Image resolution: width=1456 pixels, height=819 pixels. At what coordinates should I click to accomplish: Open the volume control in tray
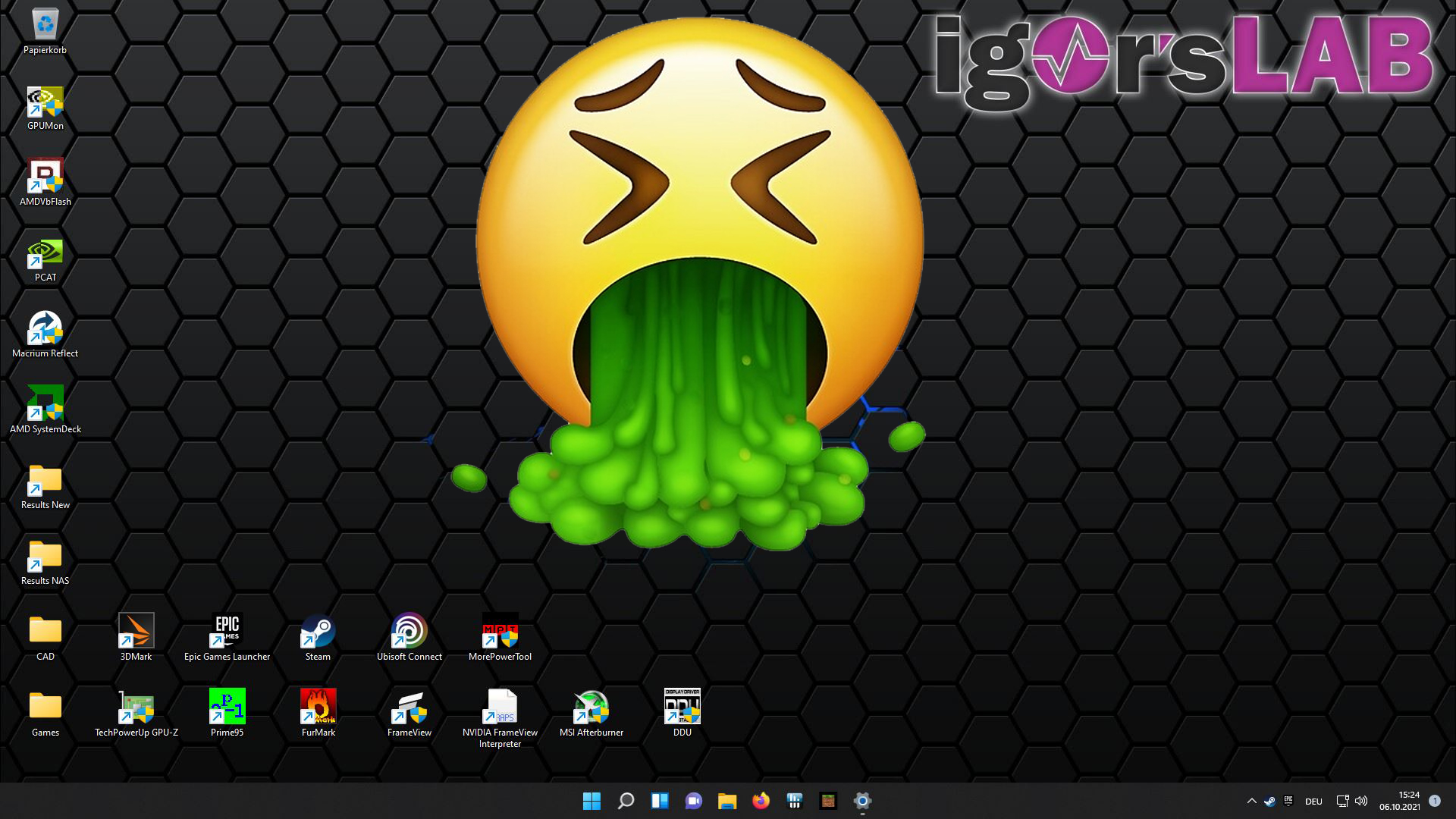(1361, 801)
